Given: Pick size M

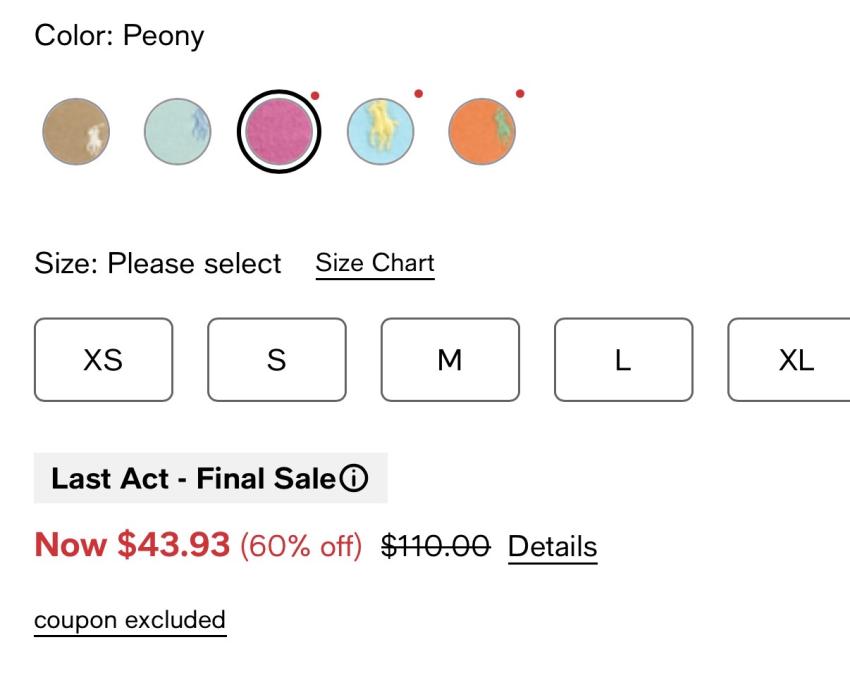Looking at the screenshot, I should point(450,360).
